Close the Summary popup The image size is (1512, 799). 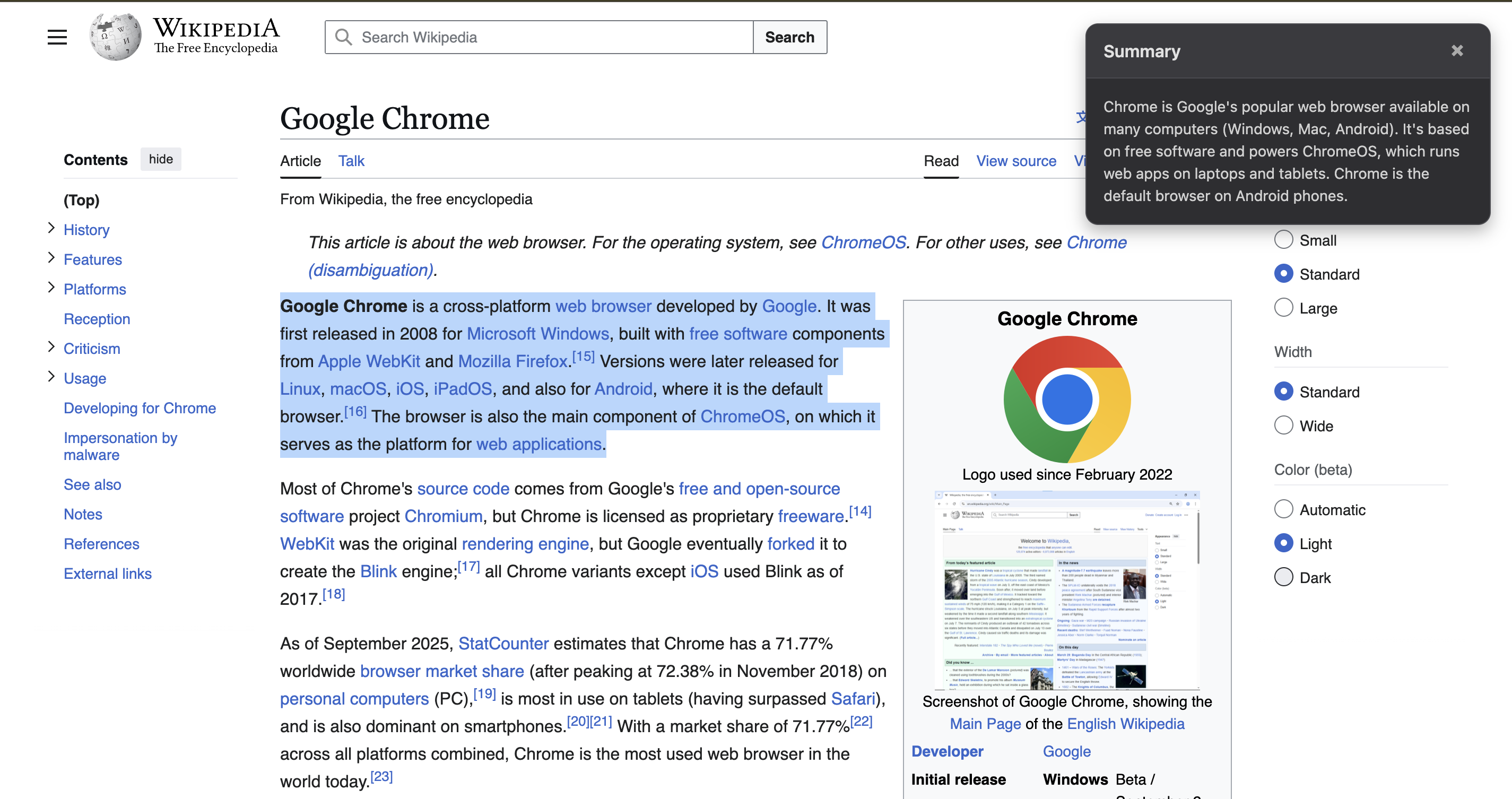click(1456, 51)
